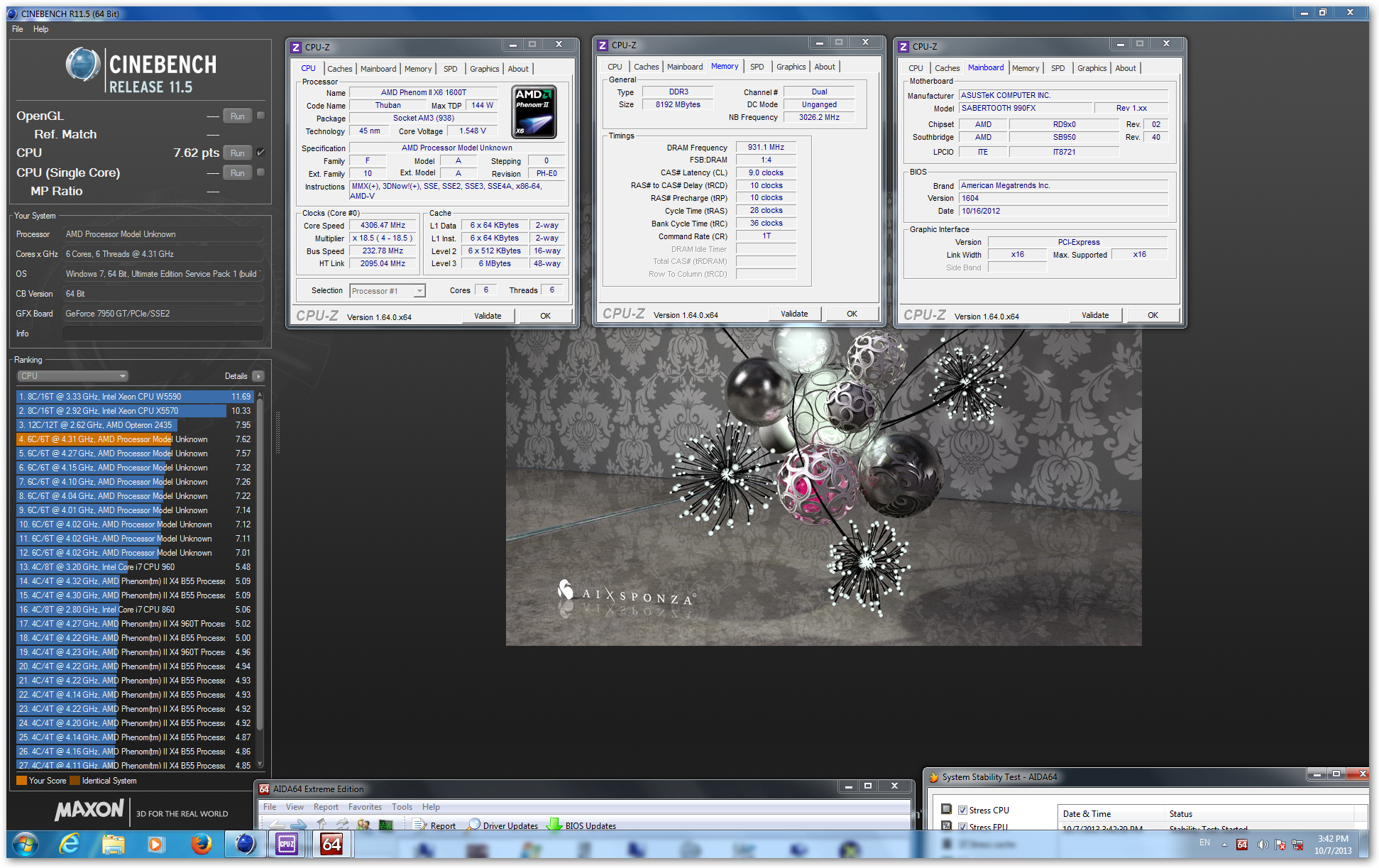Open Cinebench Help menu
This screenshot has width=1379, height=868.
pyautogui.click(x=40, y=29)
